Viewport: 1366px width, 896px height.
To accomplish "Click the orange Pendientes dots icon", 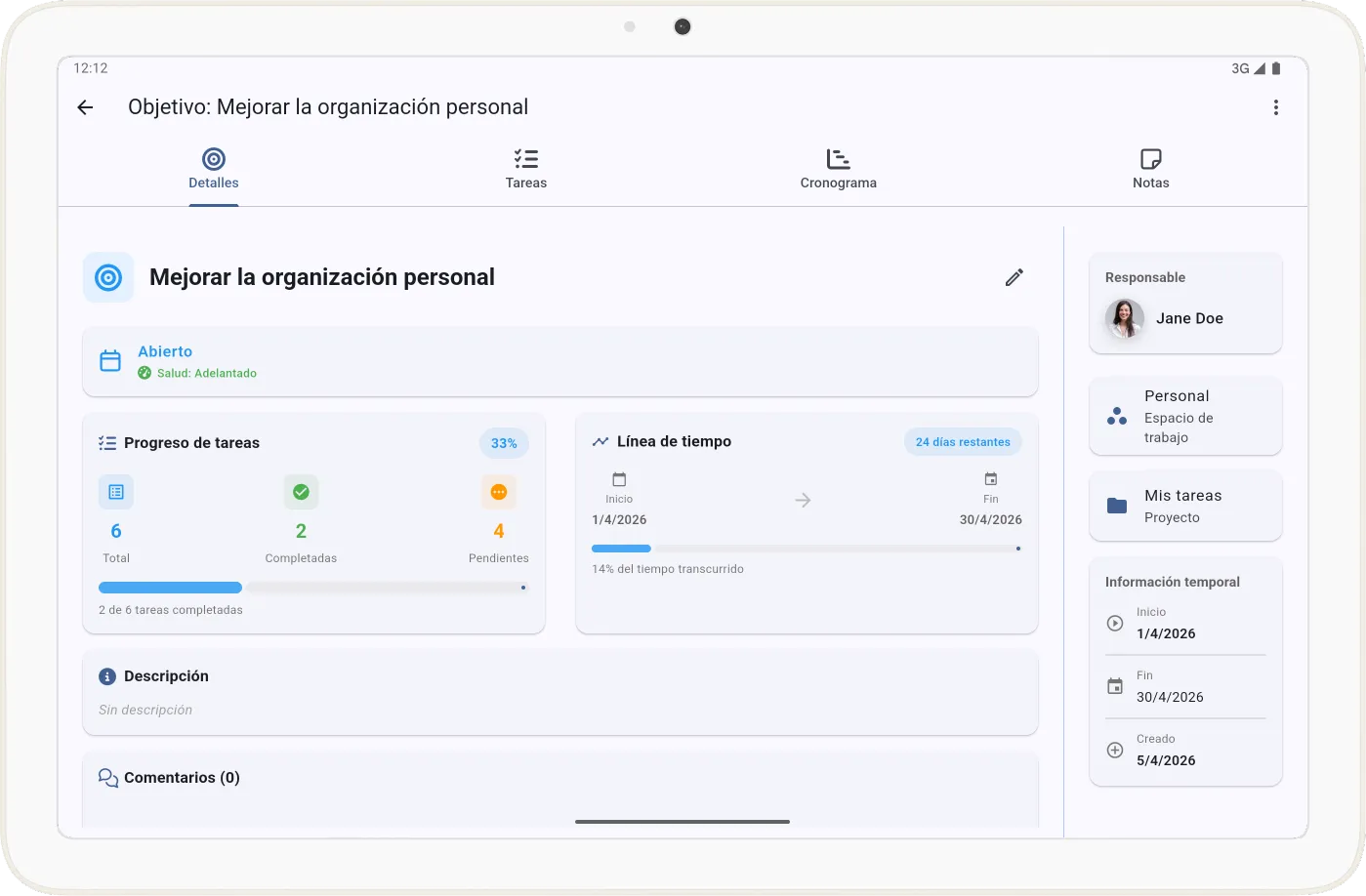I will tap(499, 492).
